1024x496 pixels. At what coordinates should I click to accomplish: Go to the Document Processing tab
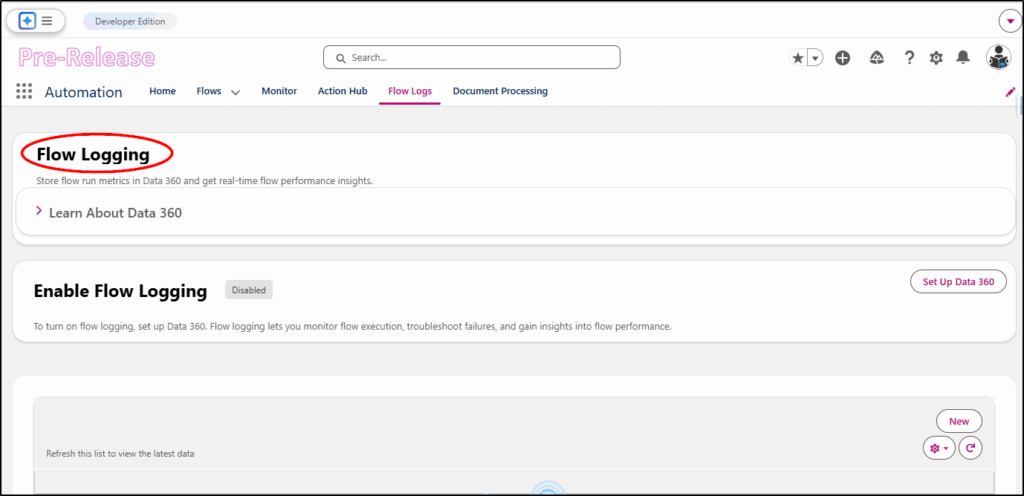point(500,91)
